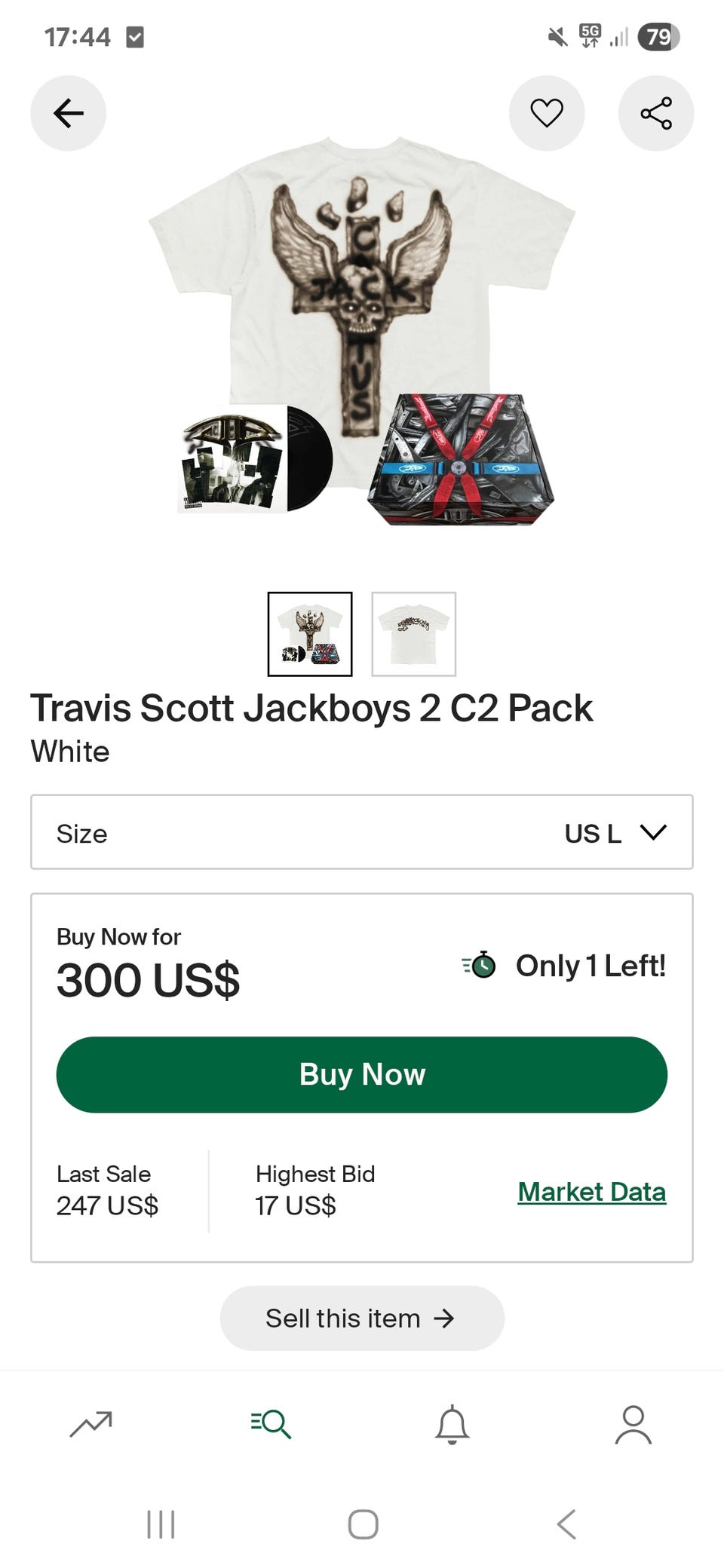Tap the back arrow button
This screenshot has height=1568, width=724.
[x=68, y=113]
